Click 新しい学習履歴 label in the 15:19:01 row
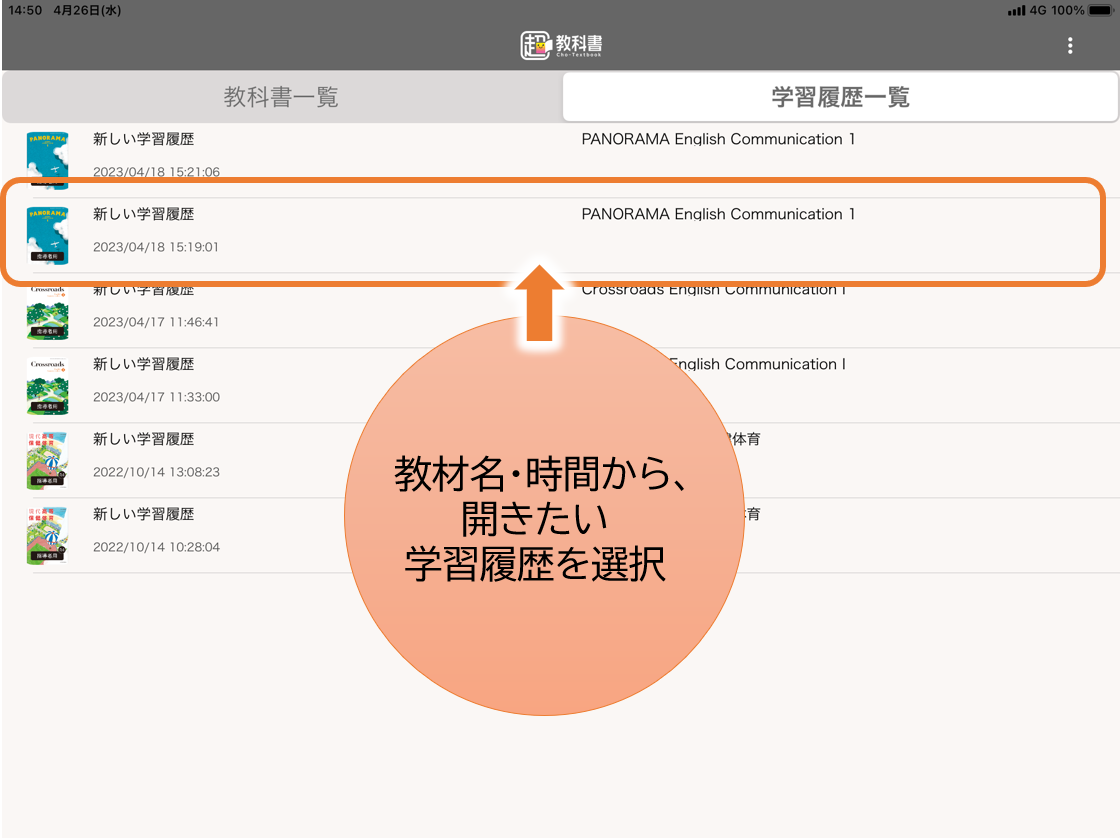Image resolution: width=1120 pixels, height=838 pixels. coord(144,214)
